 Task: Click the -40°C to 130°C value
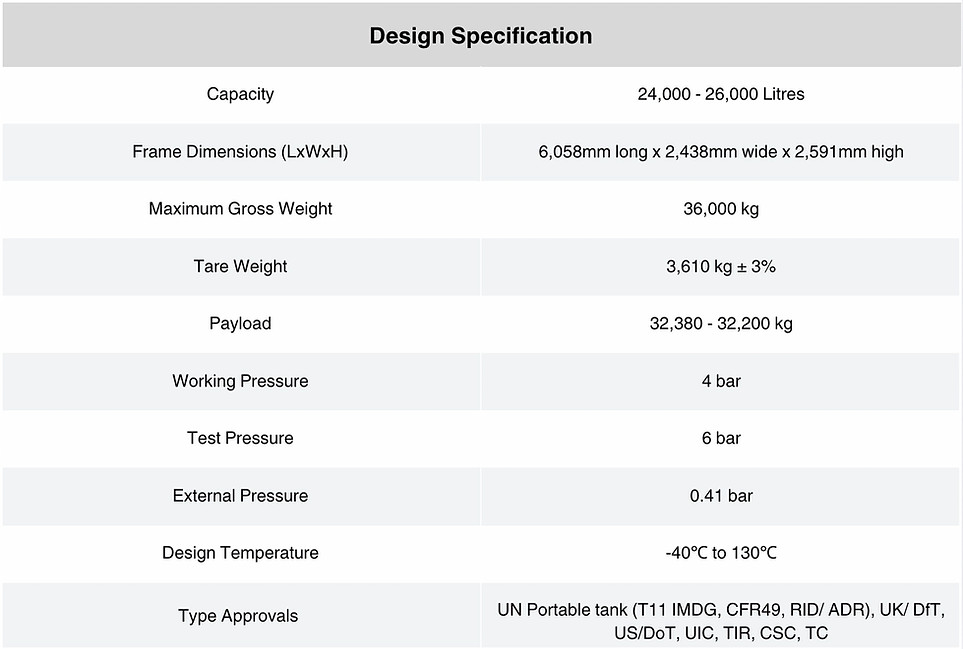click(x=721, y=553)
